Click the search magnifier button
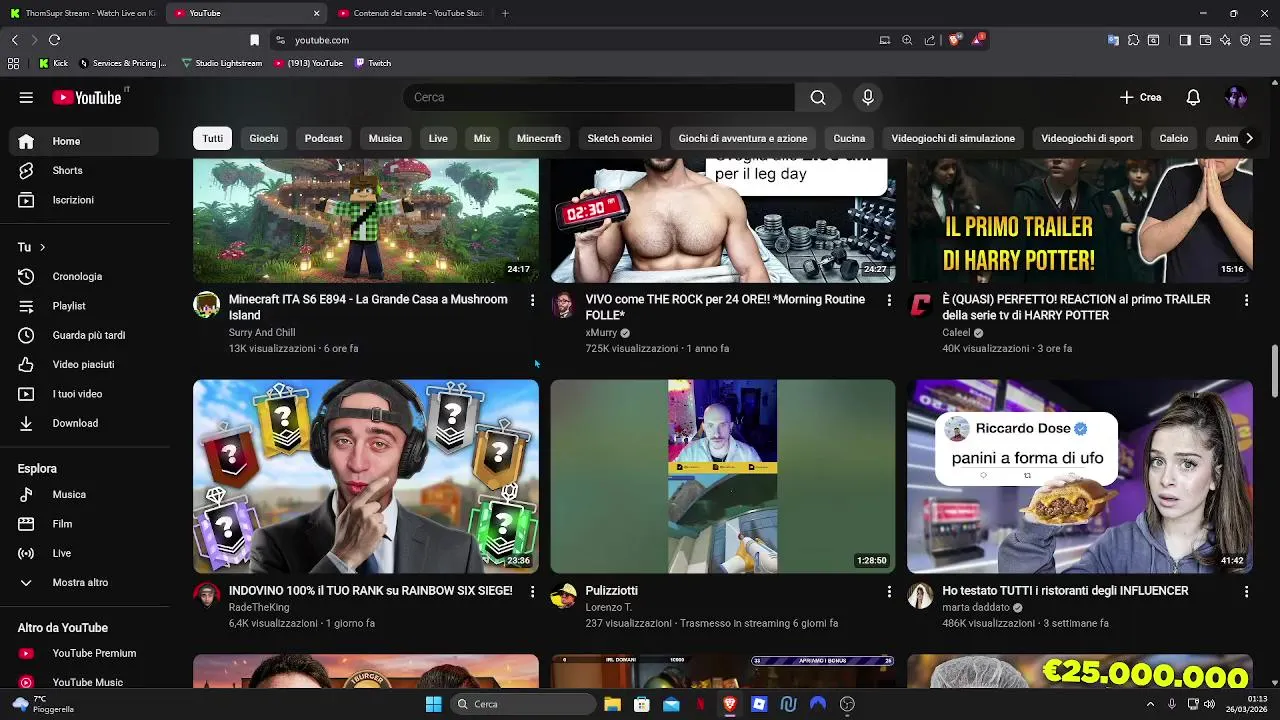 [x=818, y=97]
